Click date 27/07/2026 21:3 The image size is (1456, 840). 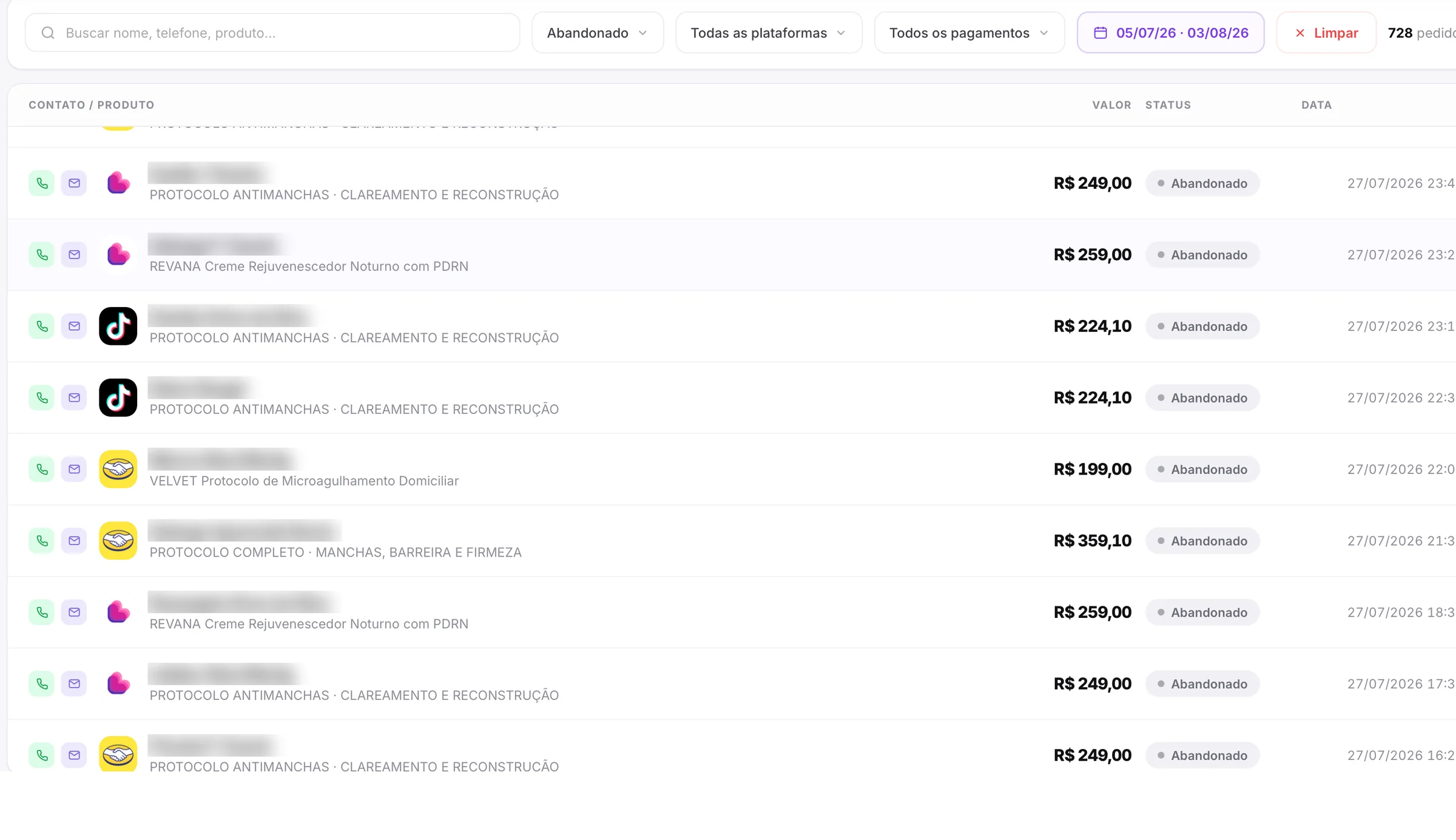(x=1401, y=541)
